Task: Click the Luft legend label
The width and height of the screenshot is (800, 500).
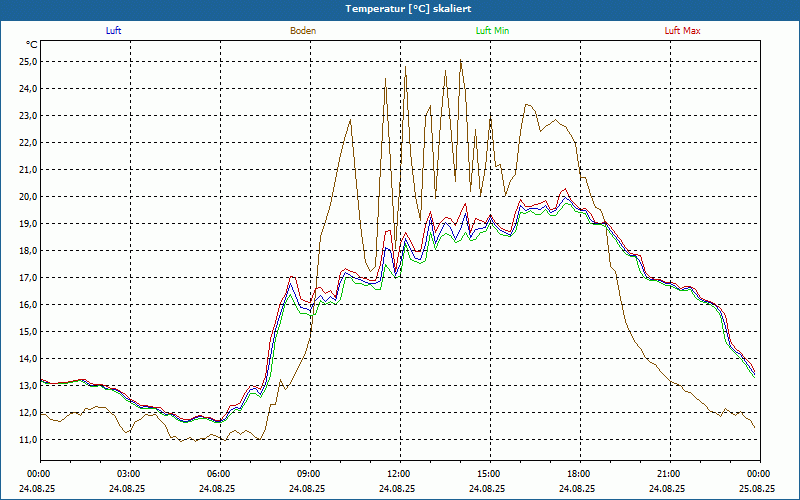Action: click(x=113, y=30)
